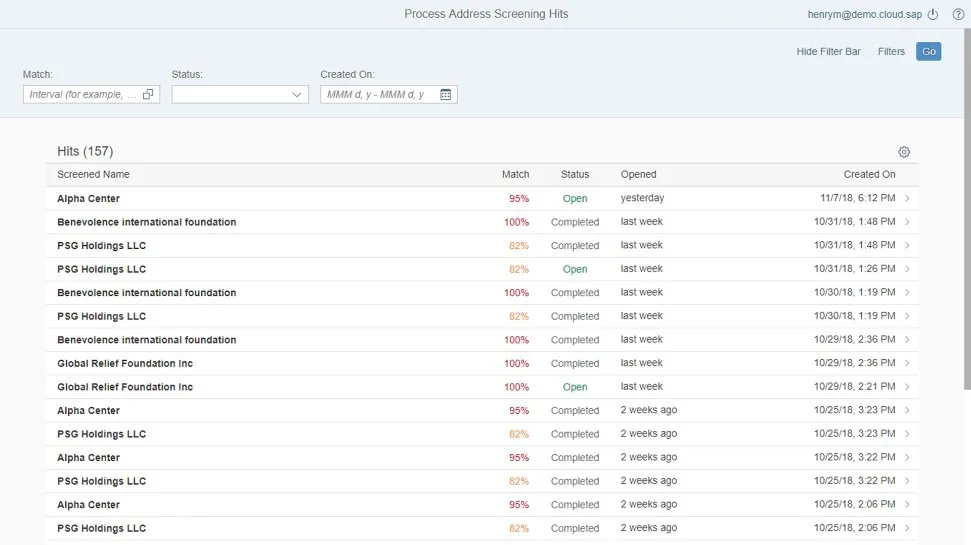Click the Status column header
Viewport: 971px width, 545px height.
[575, 174]
